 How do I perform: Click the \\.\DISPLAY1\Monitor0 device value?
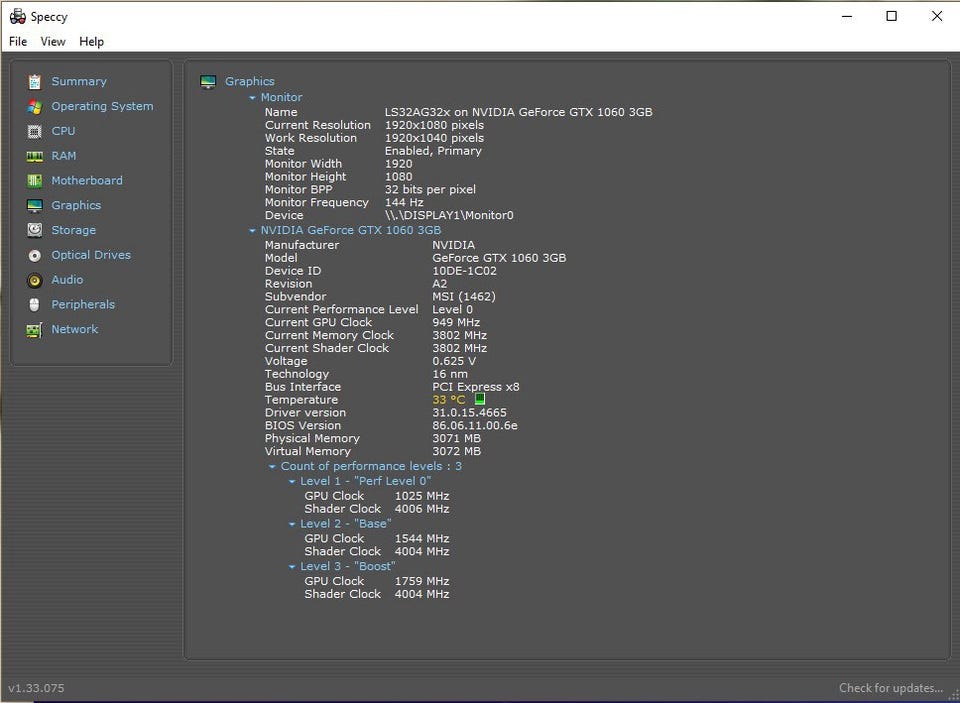(449, 215)
